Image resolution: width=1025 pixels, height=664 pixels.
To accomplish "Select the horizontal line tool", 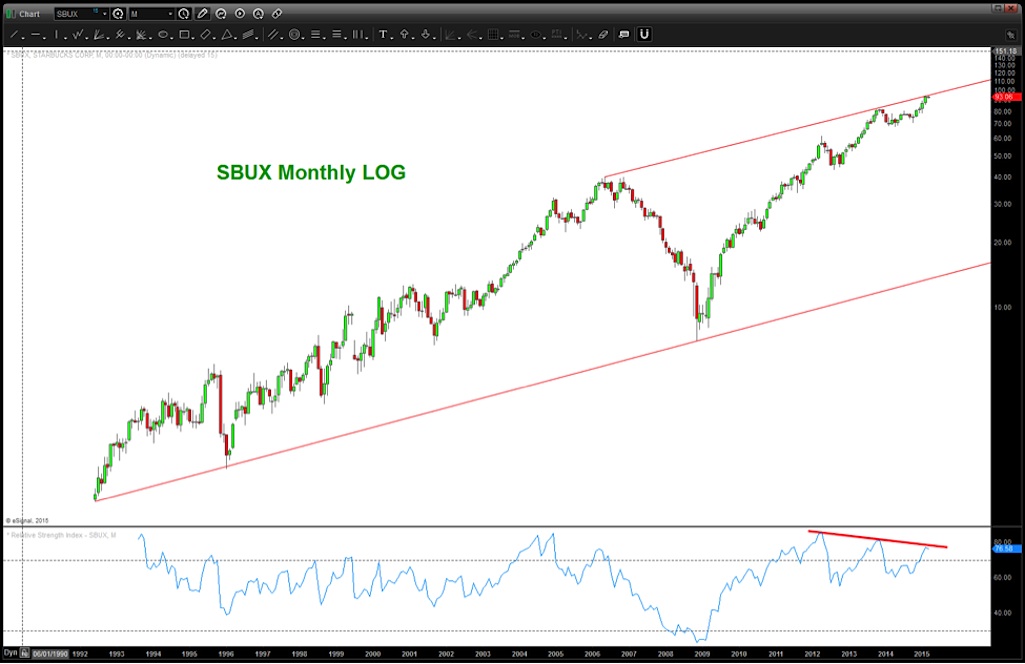I will point(35,35).
